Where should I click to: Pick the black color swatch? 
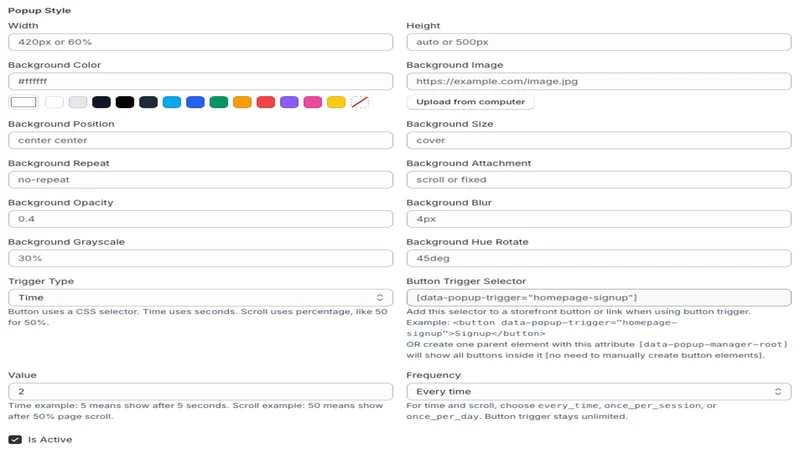pos(124,102)
